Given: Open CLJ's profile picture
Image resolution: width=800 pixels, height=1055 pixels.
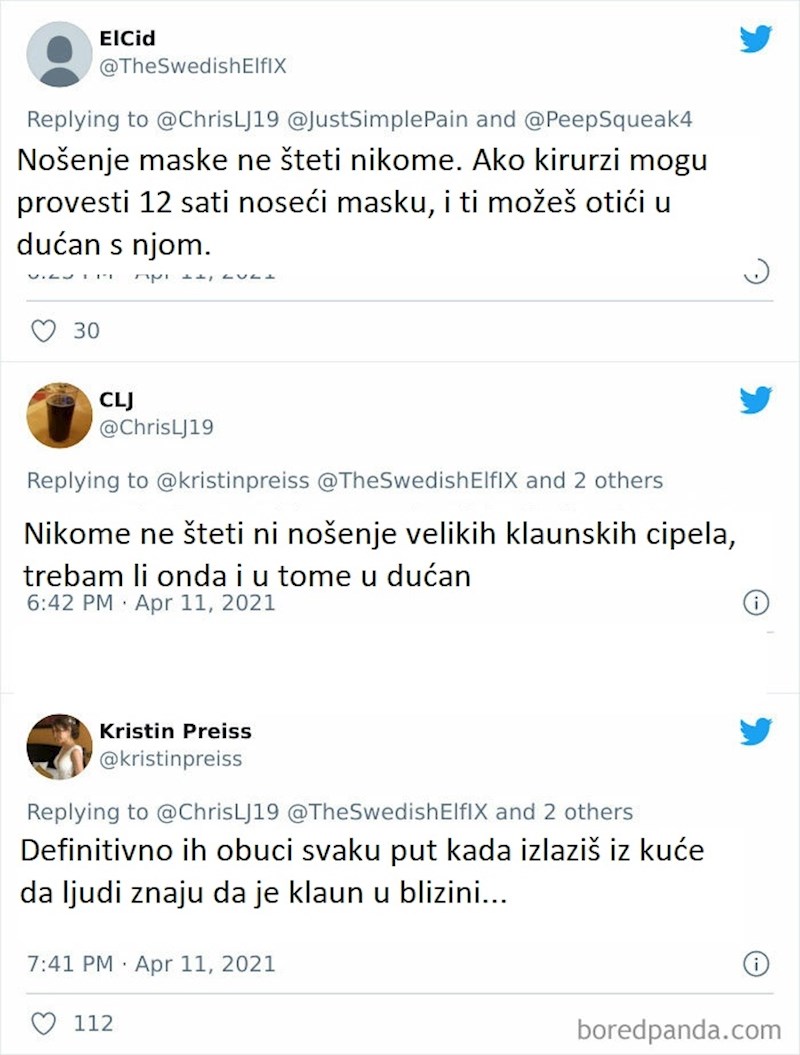Looking at the screenshot, I should [x=59, y=414].
